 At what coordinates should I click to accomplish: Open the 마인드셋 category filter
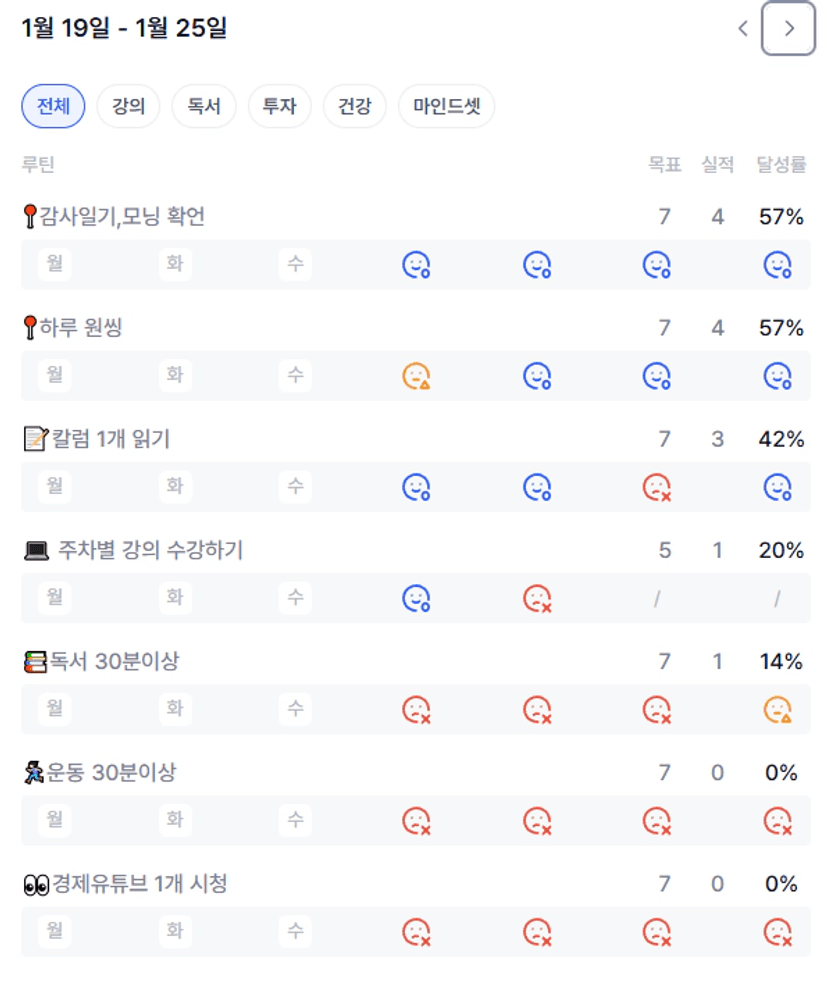[x=446, y=107]
